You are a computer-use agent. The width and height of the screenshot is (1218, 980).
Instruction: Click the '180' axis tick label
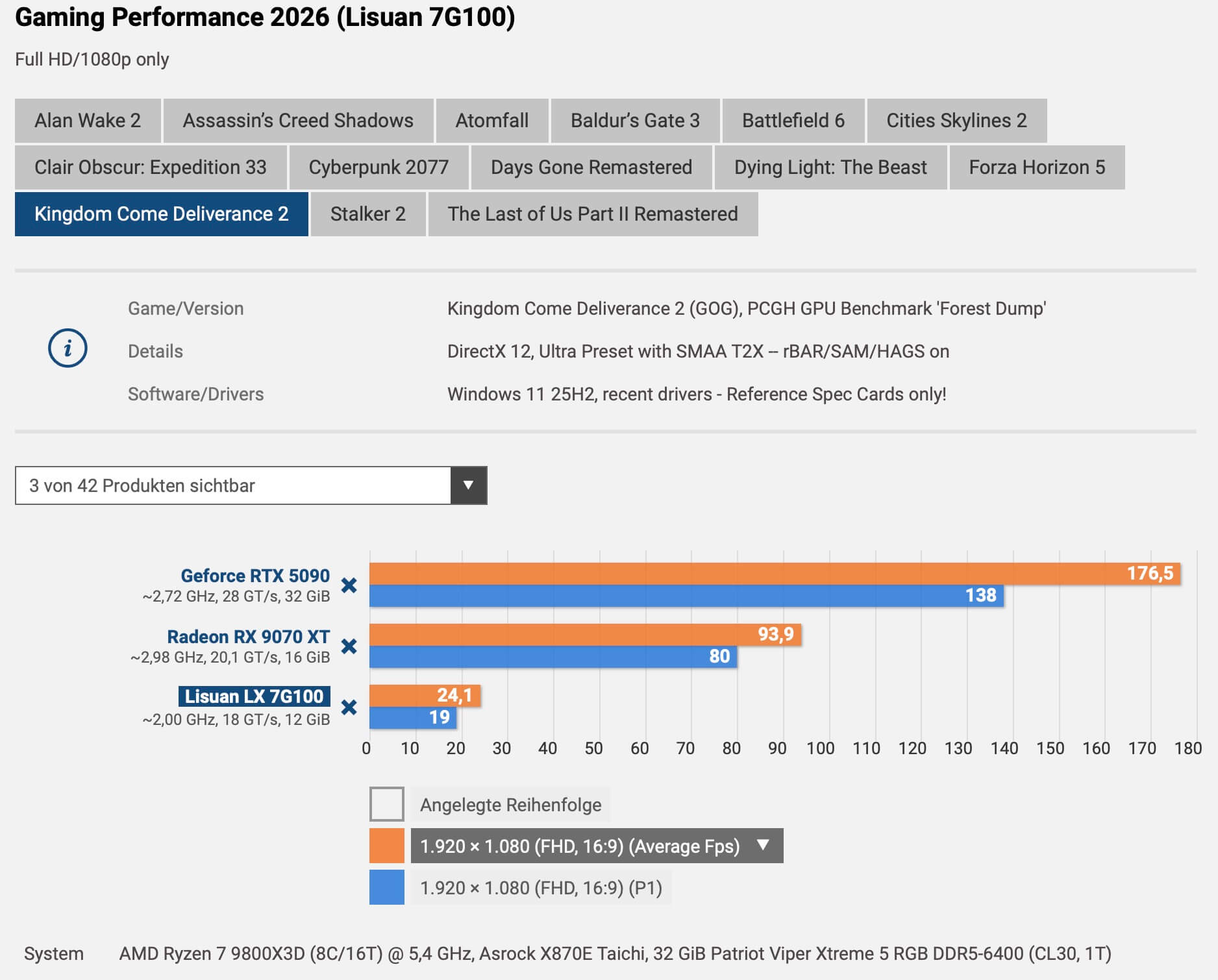(x=1188, y=748)
